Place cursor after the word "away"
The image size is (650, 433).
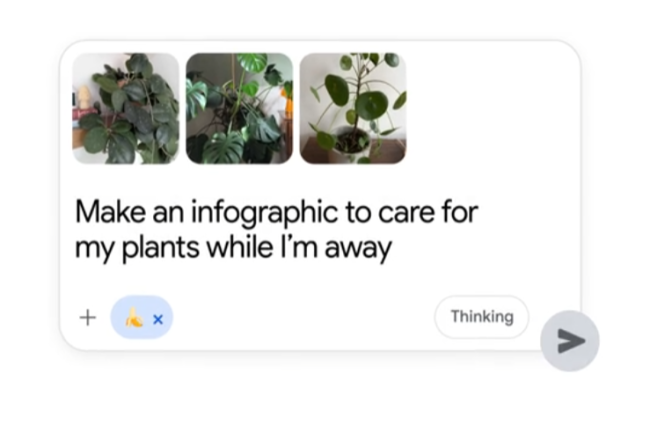tap(392, 248)
